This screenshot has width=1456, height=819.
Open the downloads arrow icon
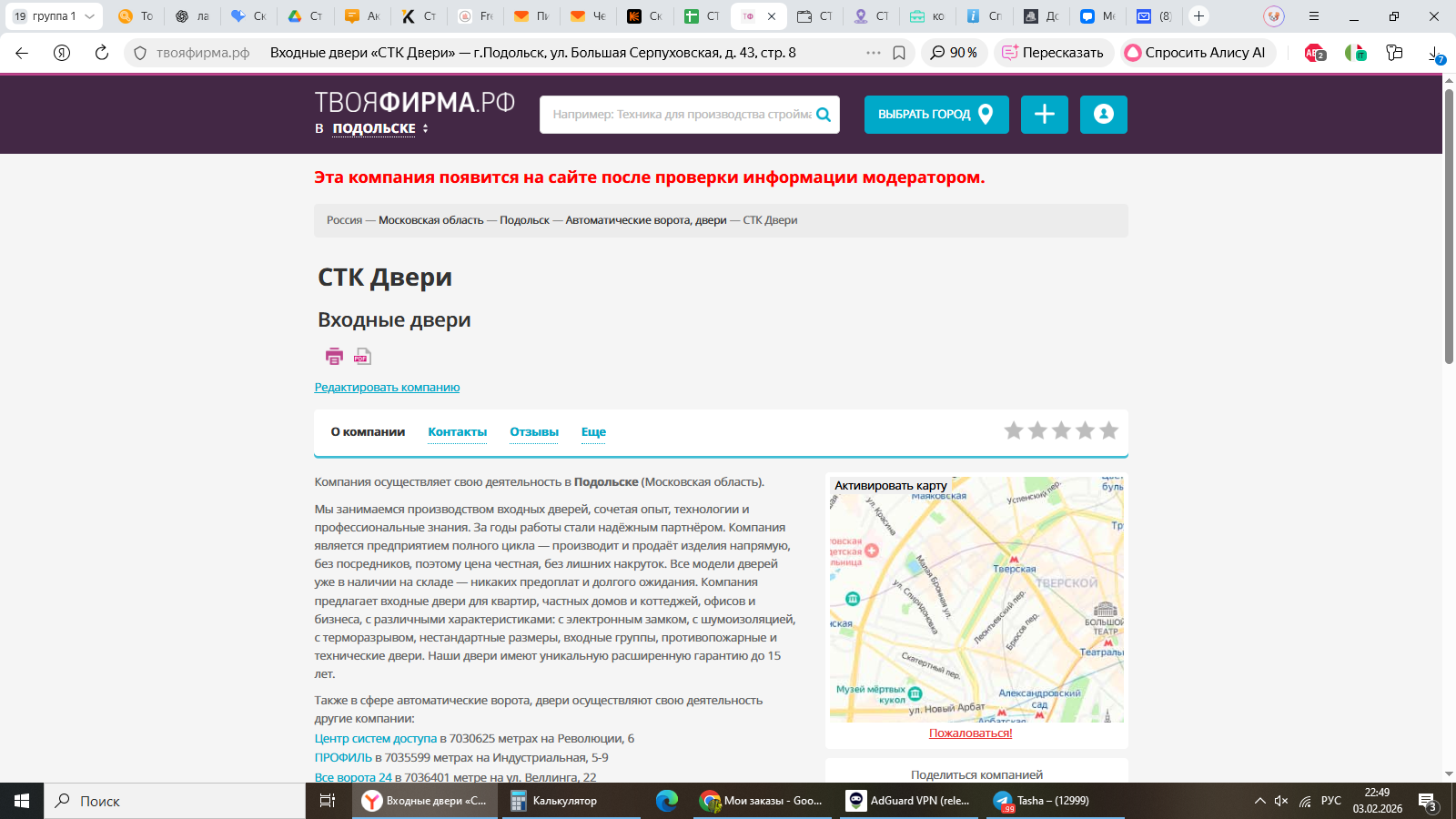click(x=1436, y=55)
